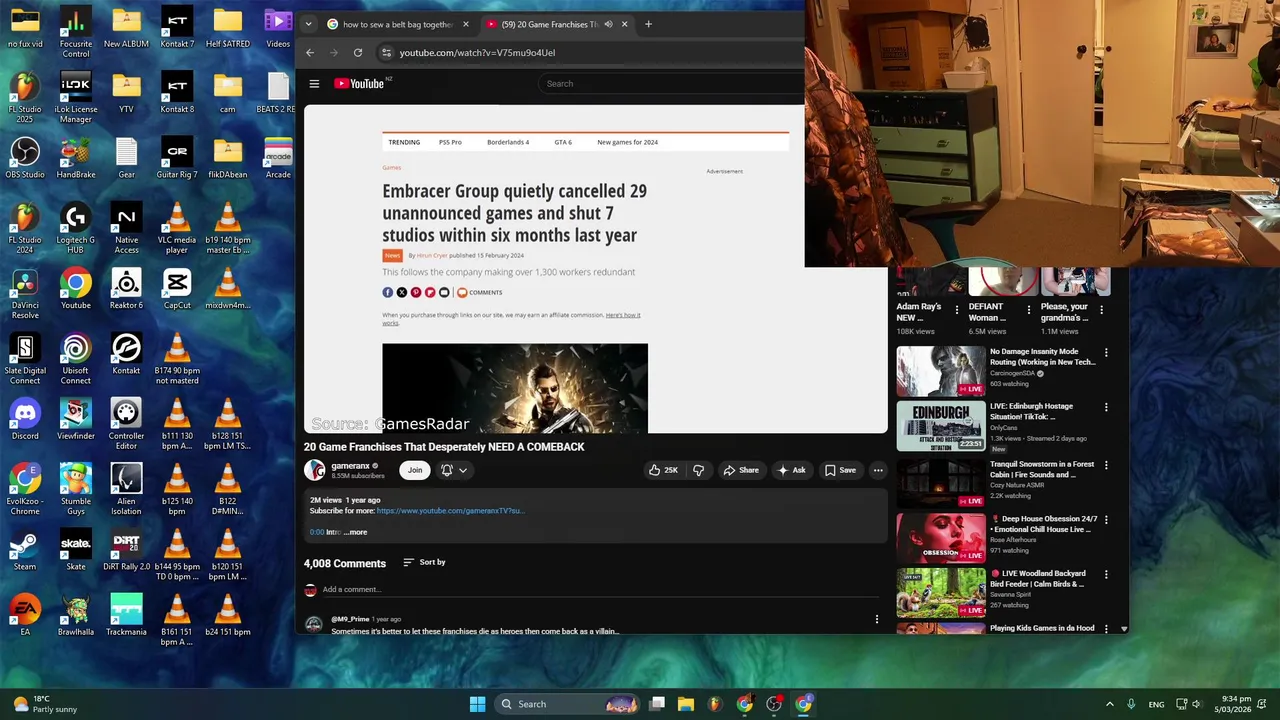Click the video player showing the GamesRadar article
1280x720 pixels.
point(595,268)
